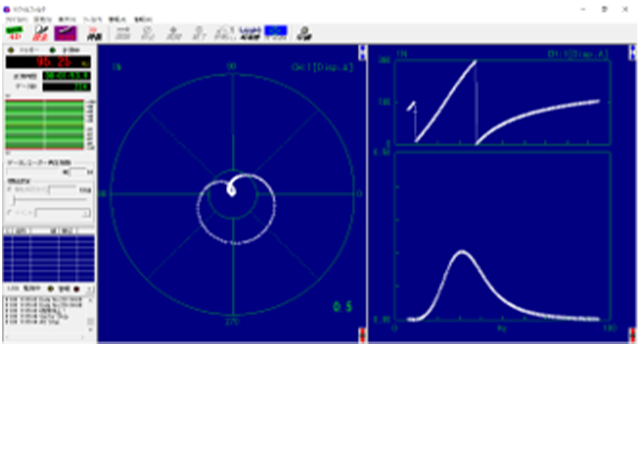Click the Light toolbar icon

[250, 33]
